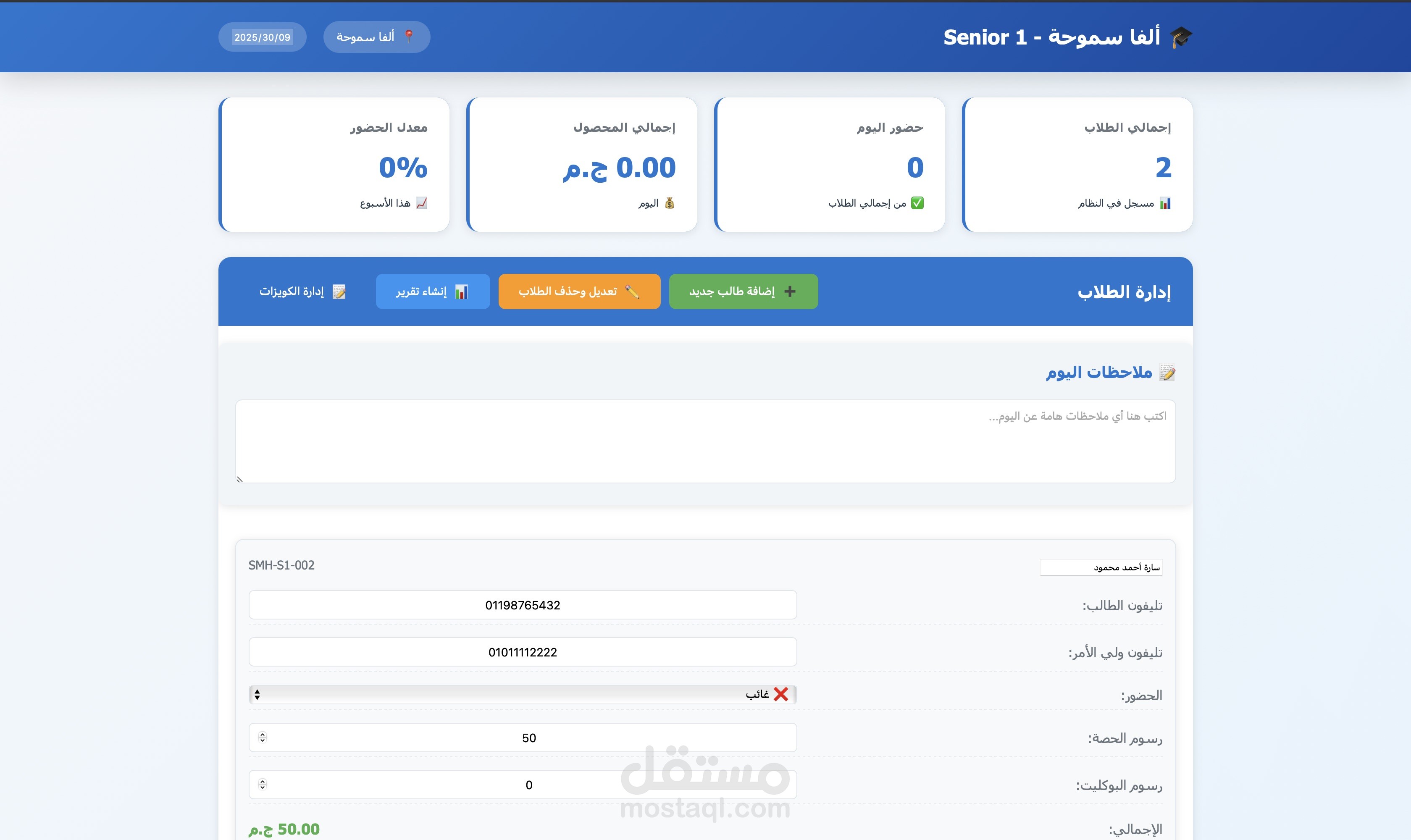This screenshot has width=1411, height=840.
Task: Click the daily notes text area
Action: pos(704,441)
